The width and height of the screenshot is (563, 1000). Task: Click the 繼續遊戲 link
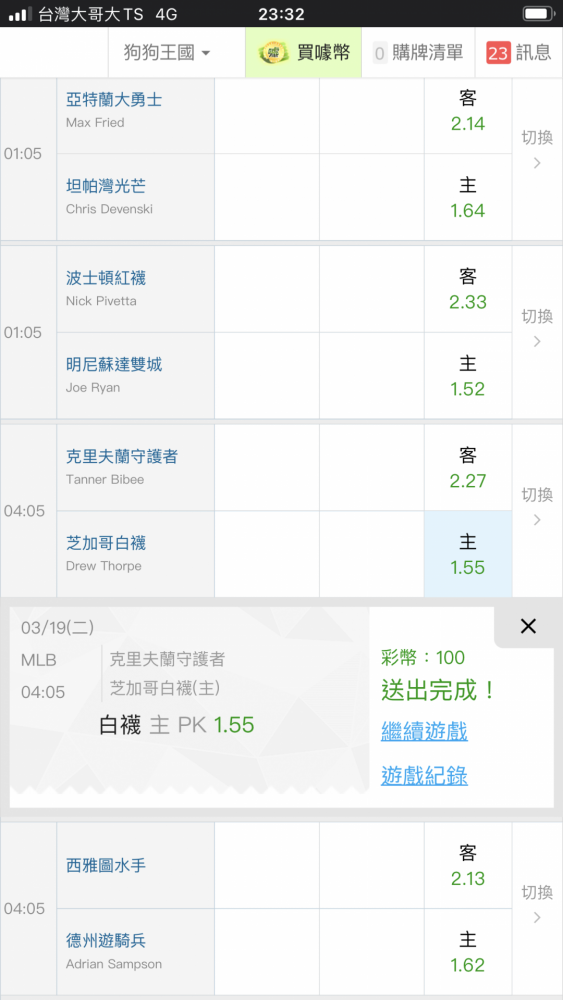(x=424, y=731)
